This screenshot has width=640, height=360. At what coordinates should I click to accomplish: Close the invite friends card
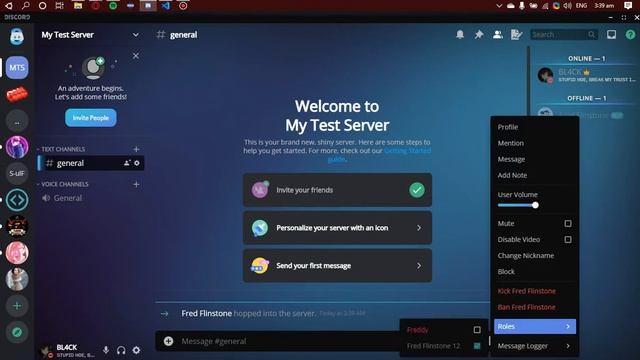coord(136,56)
